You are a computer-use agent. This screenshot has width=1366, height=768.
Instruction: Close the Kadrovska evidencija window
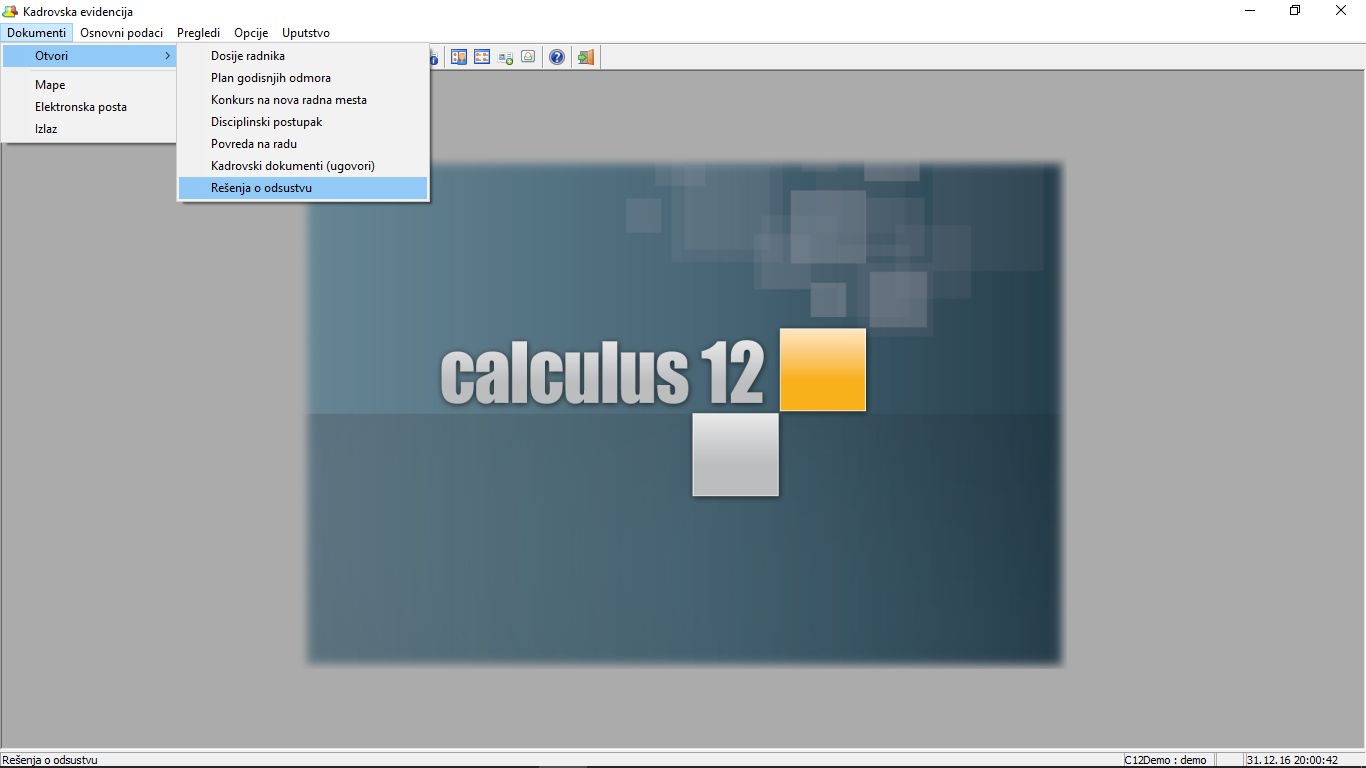coord(1342,11)
